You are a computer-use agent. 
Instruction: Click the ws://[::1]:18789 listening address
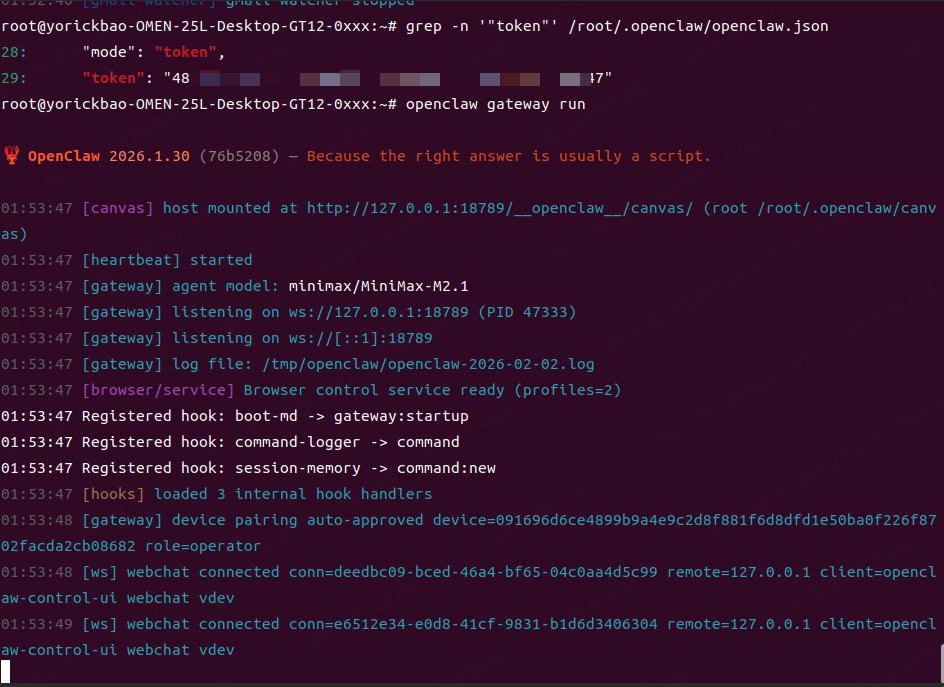click(361, 338)
